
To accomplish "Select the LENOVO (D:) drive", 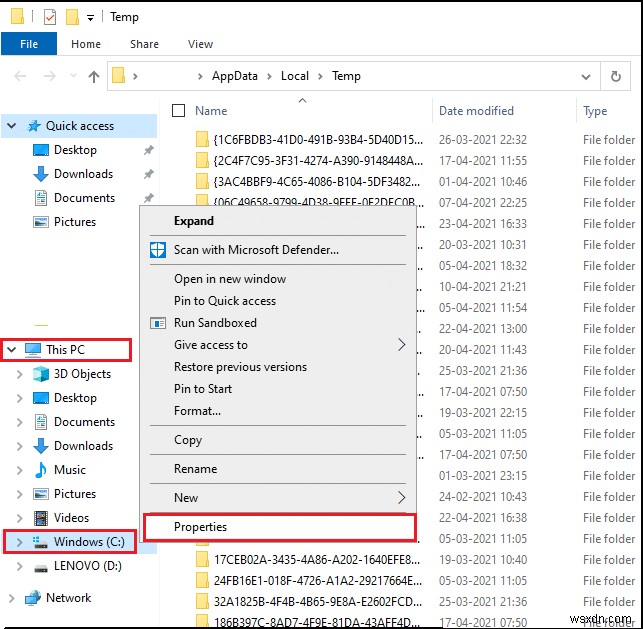I will (88, 566).
